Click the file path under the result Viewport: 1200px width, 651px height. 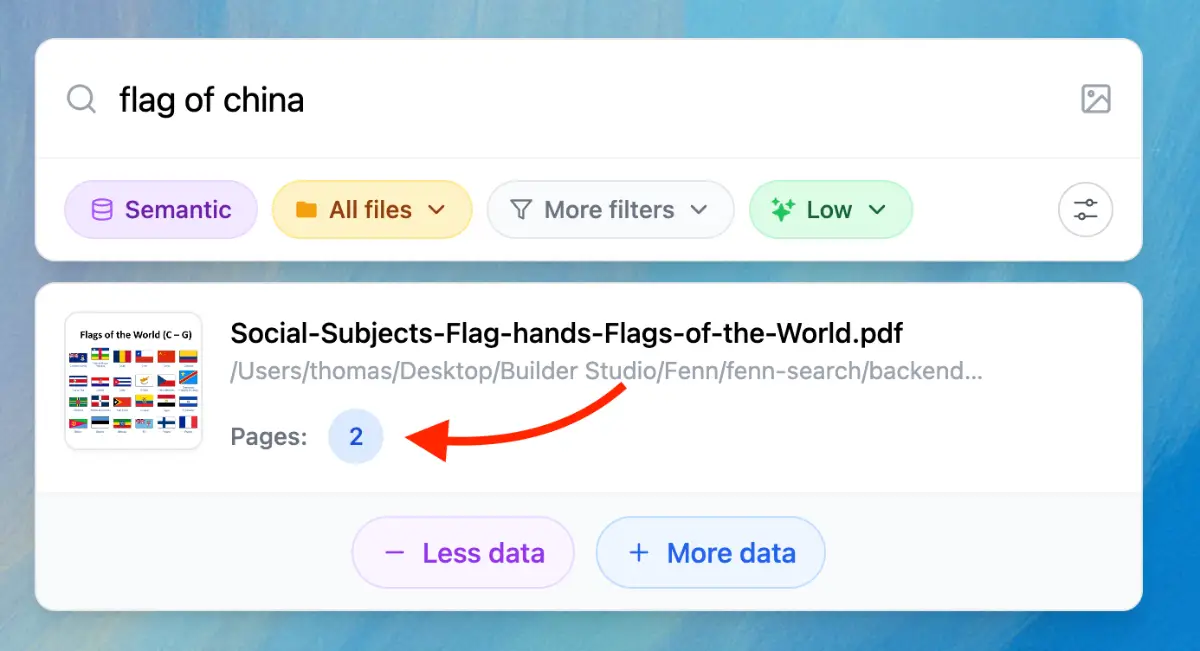pos(606,373)
